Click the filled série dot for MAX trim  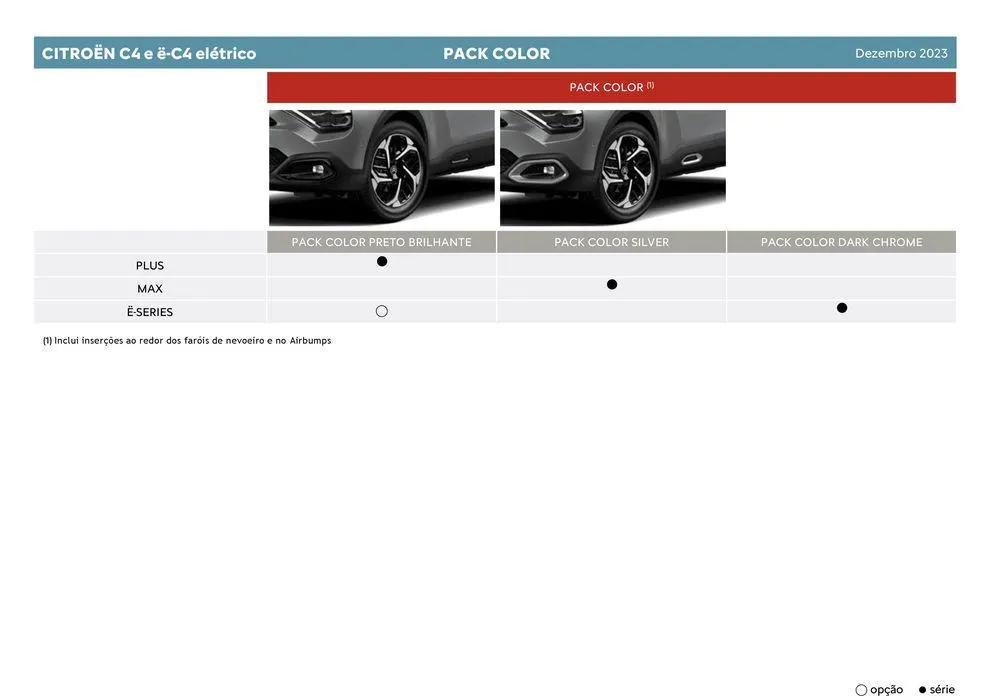click(x=611, y=284)
